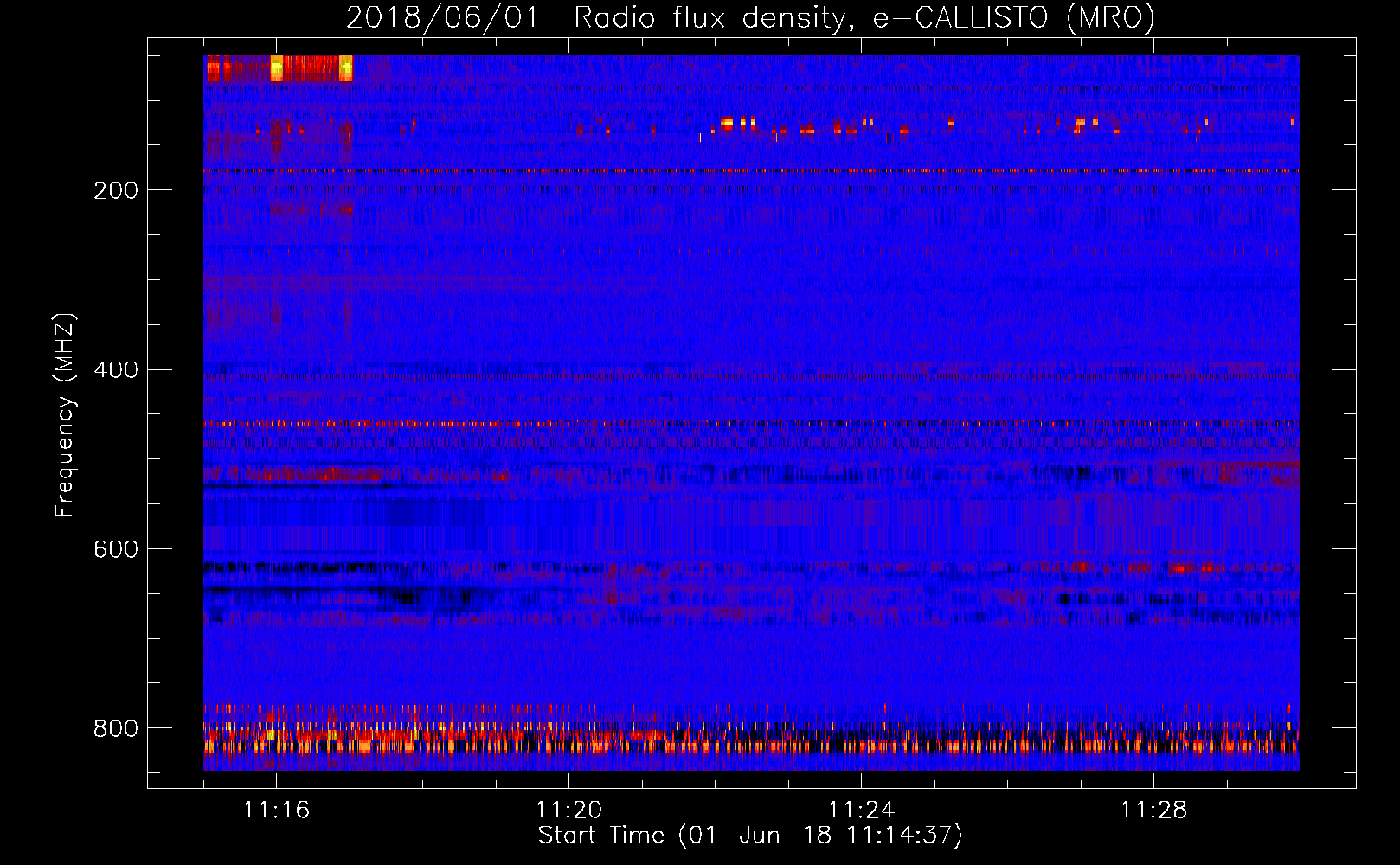This screenshot has width=1400, height=865.
Task: Click the '11:20' time tick label
Action: pos(568,811)
